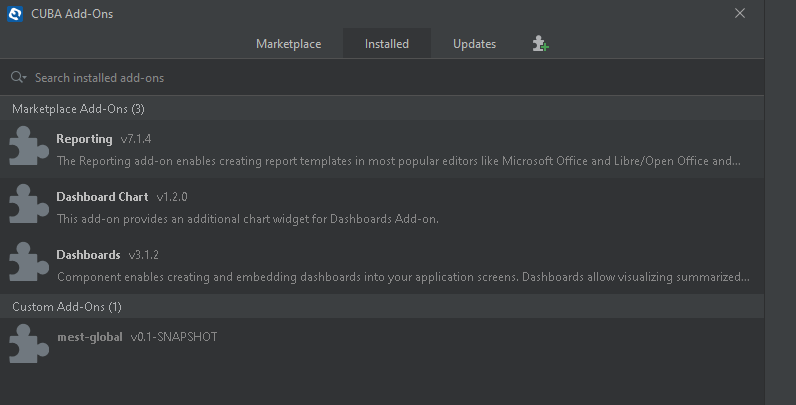Click the Reporting add-on description text

tap(399, 161)
